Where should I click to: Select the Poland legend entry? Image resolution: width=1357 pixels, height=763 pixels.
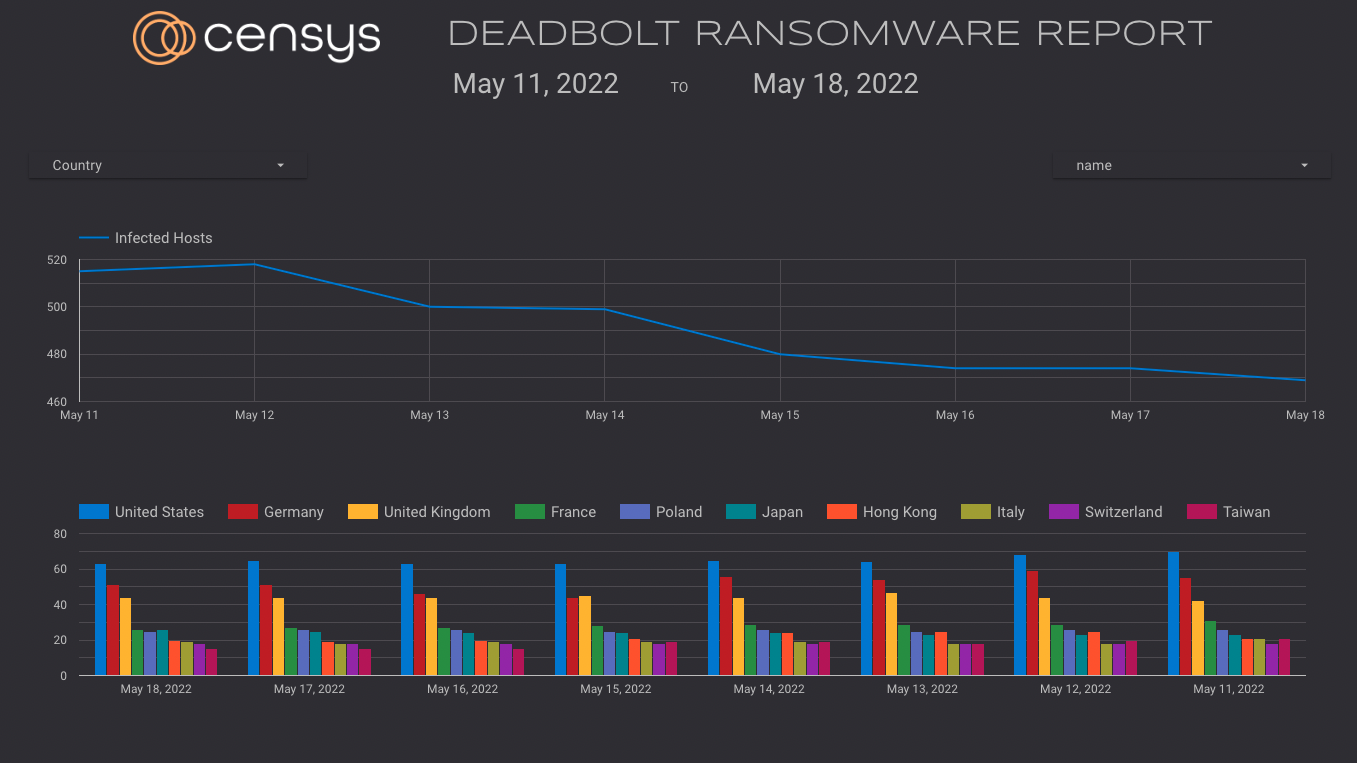[662, 511]
